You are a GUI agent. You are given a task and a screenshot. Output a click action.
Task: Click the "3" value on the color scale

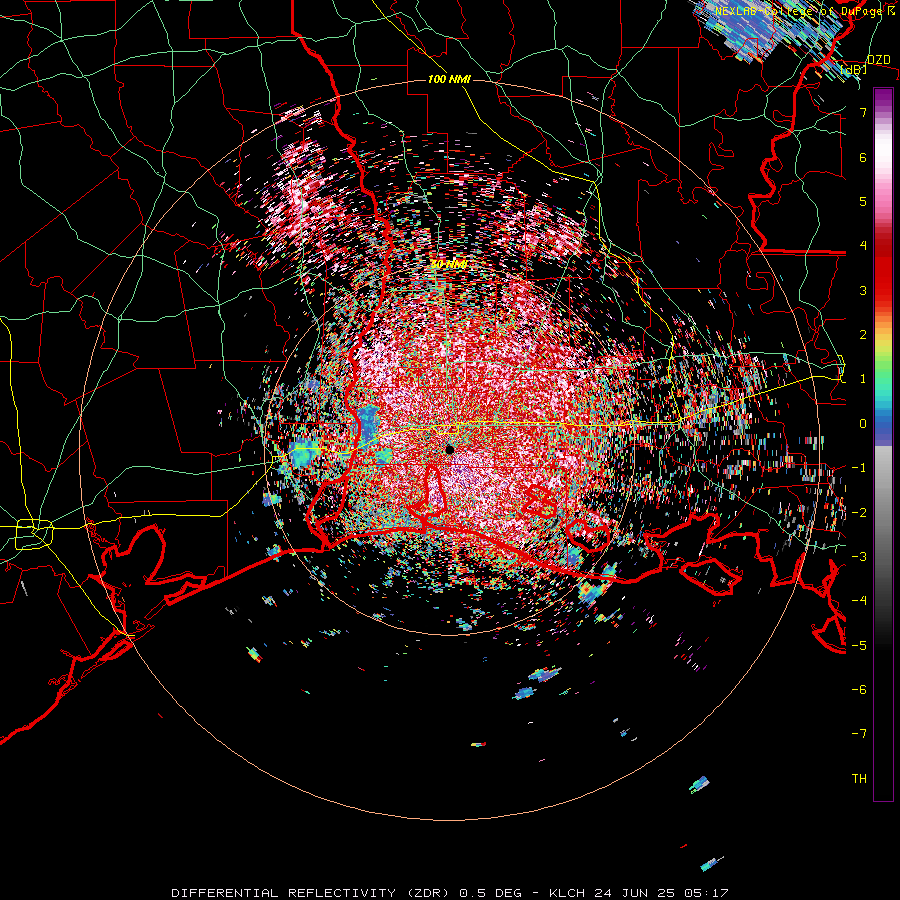(x=863, y=290)
